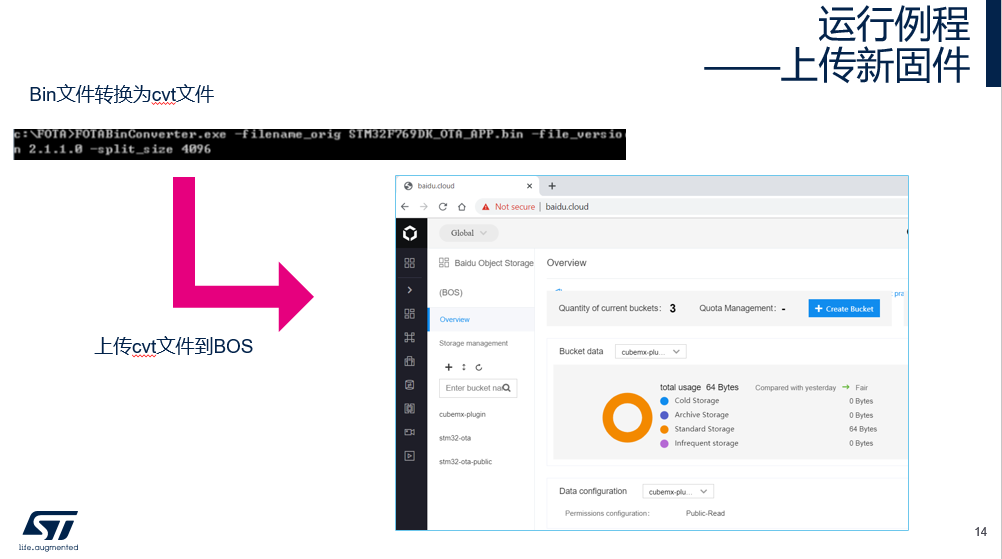This screenshot has height=559, width=1002.
Task: Click the bucket search magnifier icon
Action: click(x=507, y=388)
